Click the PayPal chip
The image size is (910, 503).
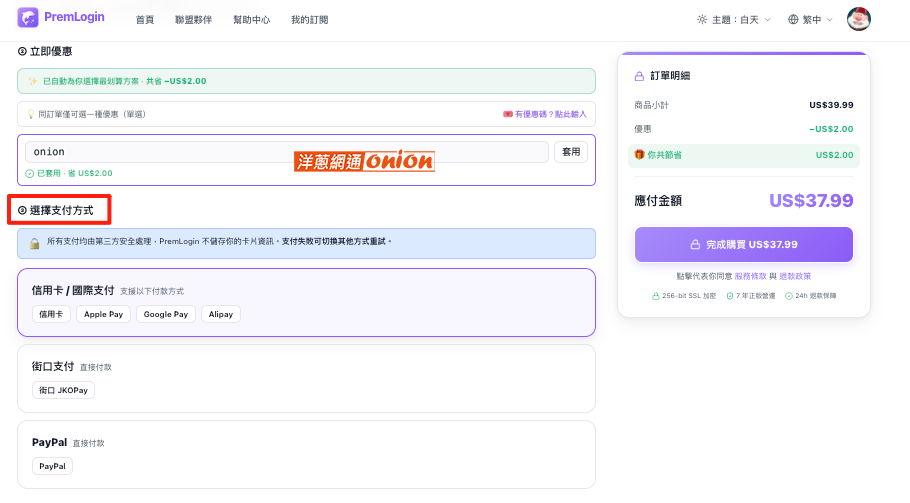52,466
